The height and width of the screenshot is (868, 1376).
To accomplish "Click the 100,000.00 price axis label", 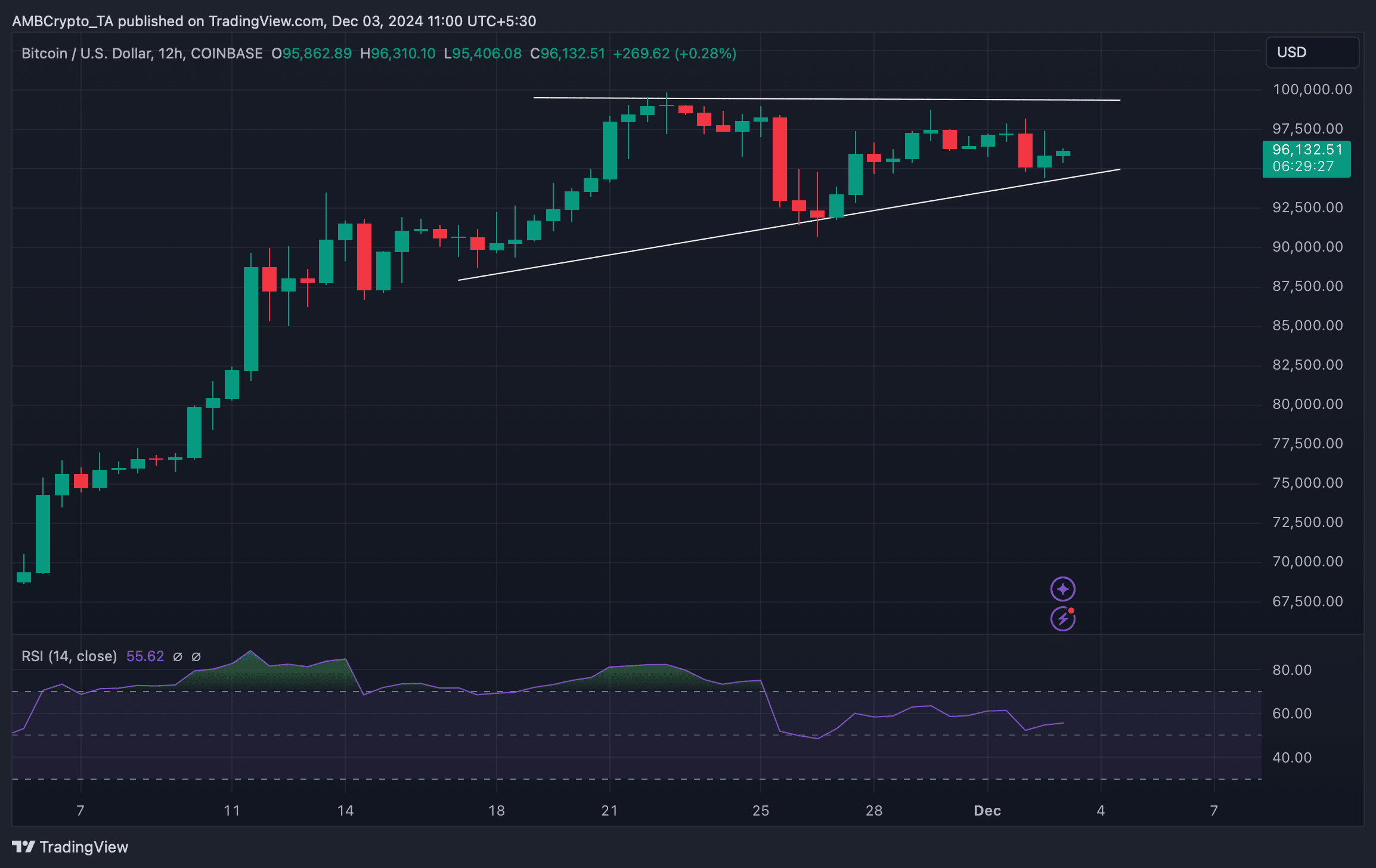I will click(1312, 89).
